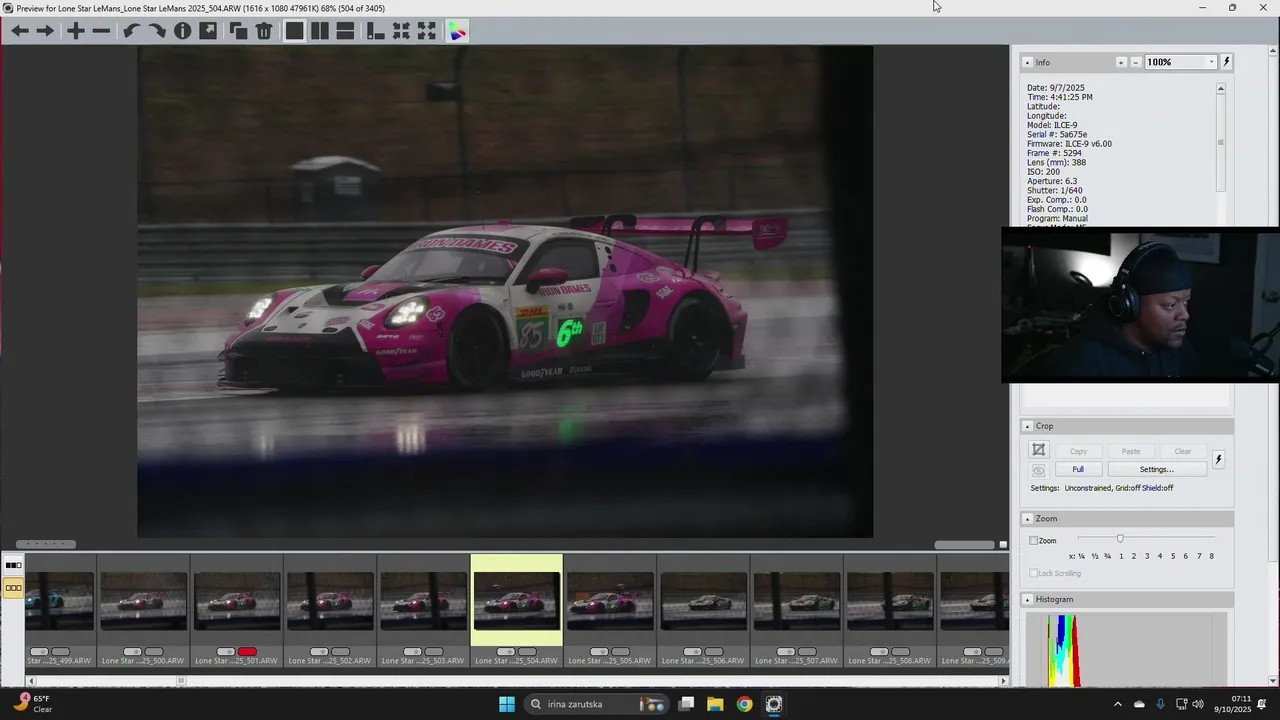Click the 4 mark on the zoom scale
The width and height of the screenshot is (1280, 720).
pos(1160,556)
